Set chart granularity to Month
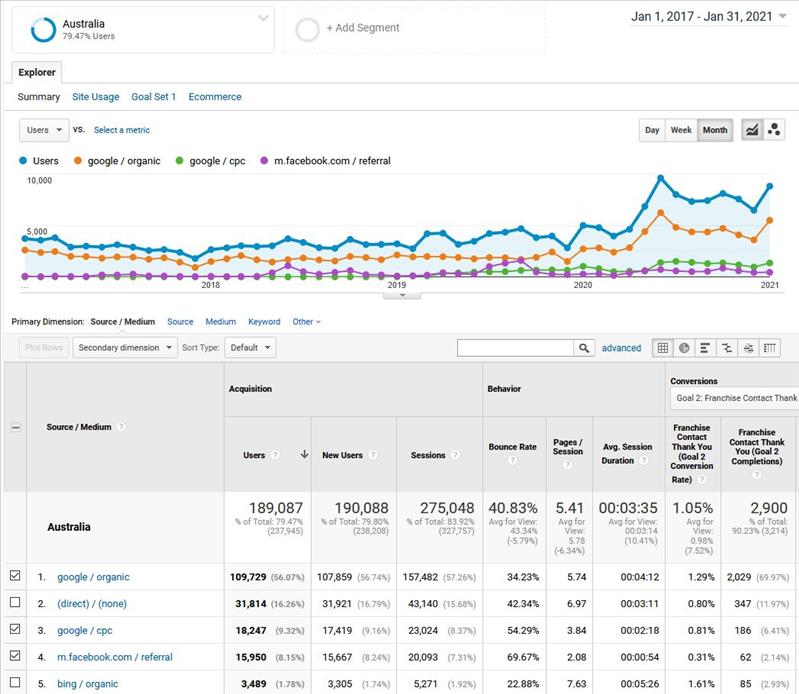The height and width of the screenshot is (694, 799). coord(715,130)
